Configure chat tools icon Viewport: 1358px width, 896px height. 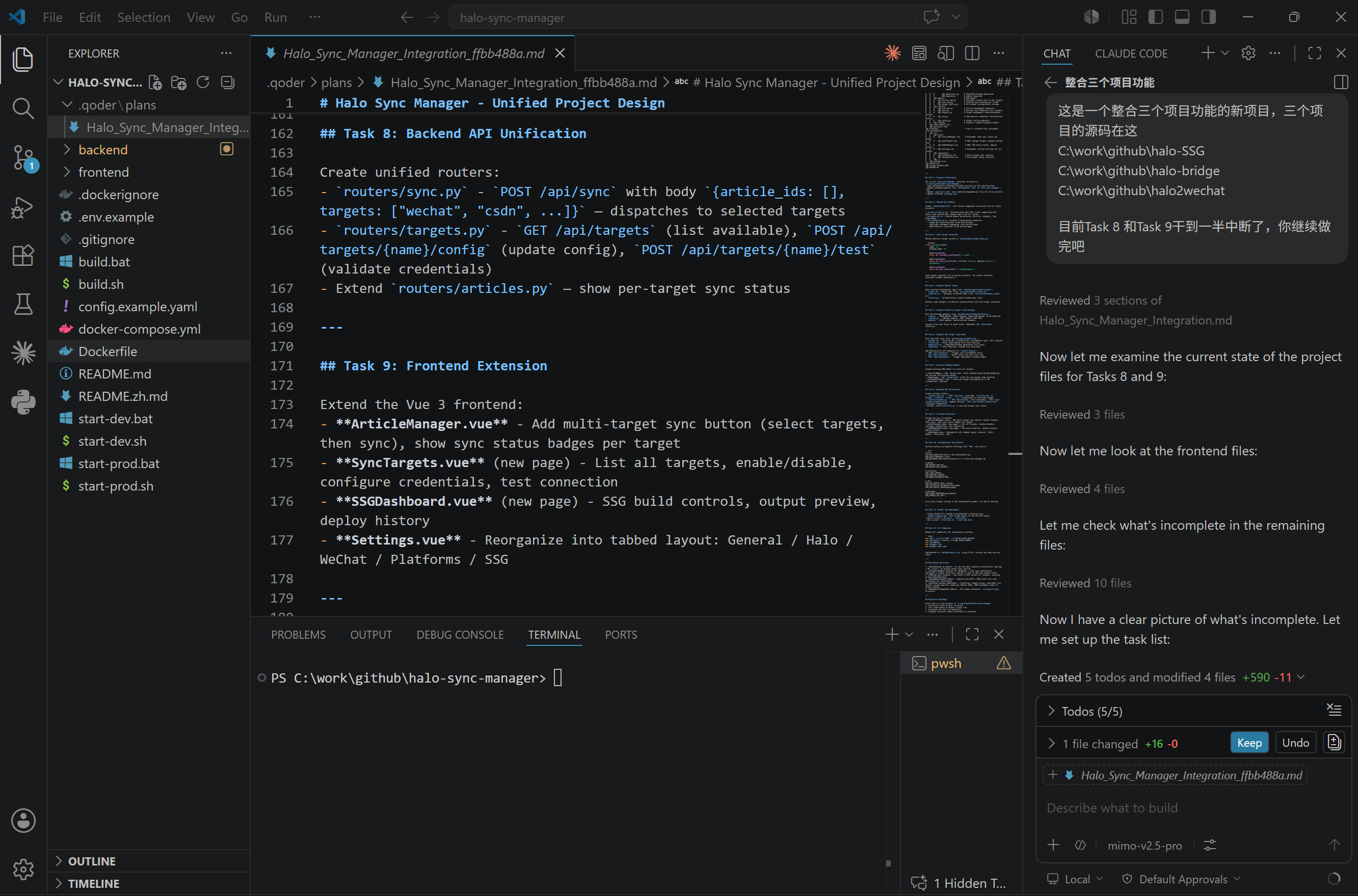pyautogui.click(x=1210, y=845)
